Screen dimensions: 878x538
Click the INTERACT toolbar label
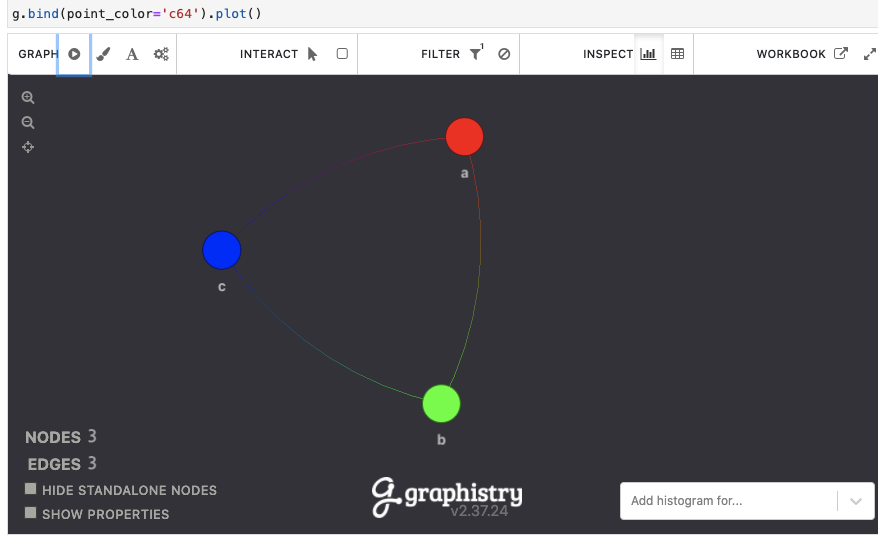point(269,54)
